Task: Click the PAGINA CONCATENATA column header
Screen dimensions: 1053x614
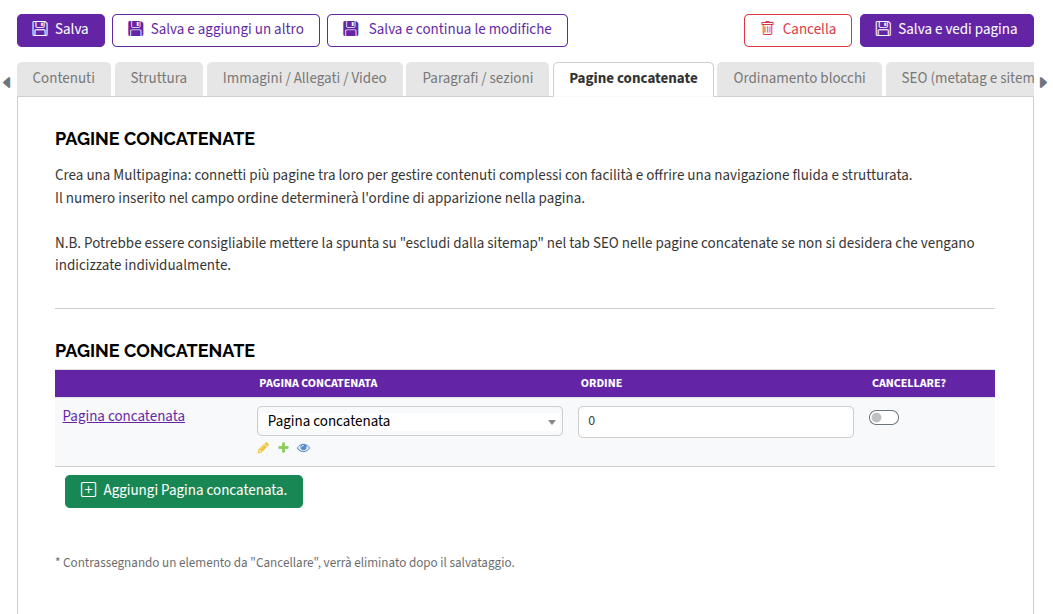Action: [318, 383]
